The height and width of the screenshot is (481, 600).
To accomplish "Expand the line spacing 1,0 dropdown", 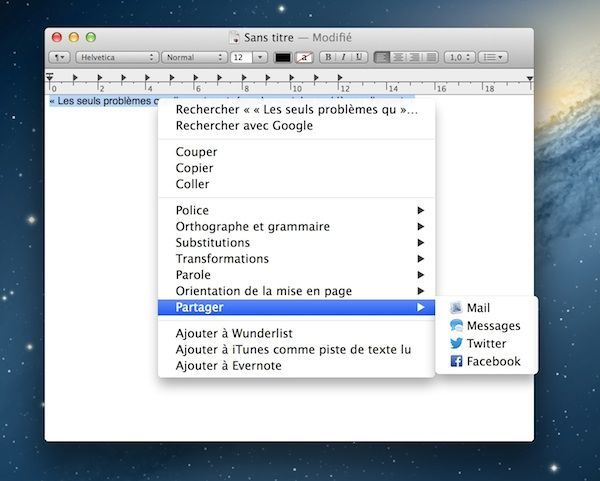I will pyautogui.click(x=460, y=57).
